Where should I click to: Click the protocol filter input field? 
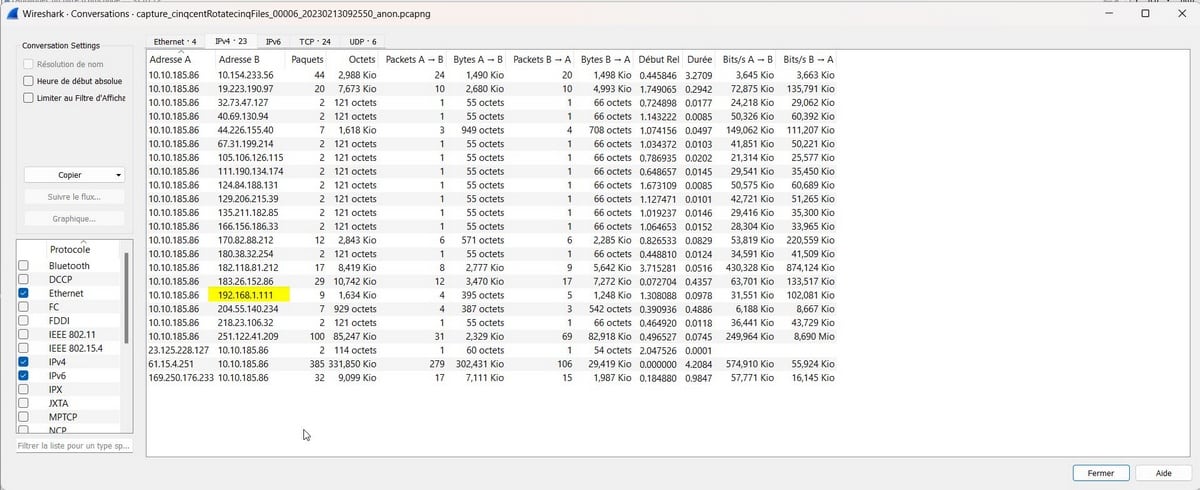[x=74, y=445]
